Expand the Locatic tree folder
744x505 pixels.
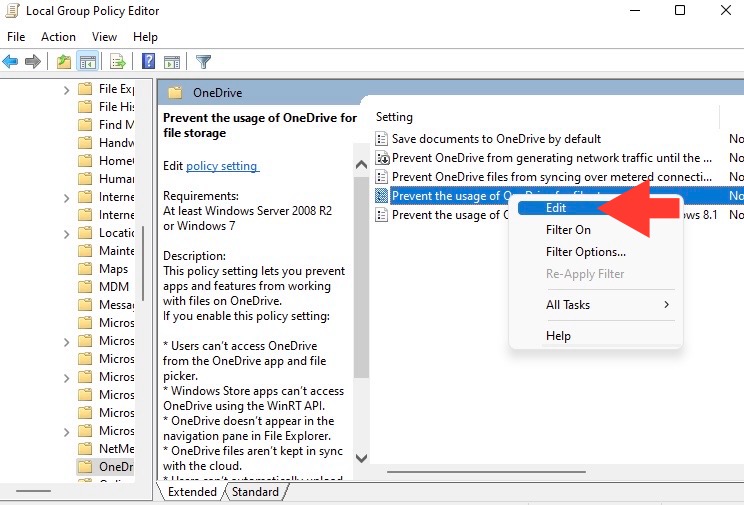point(66,234)
